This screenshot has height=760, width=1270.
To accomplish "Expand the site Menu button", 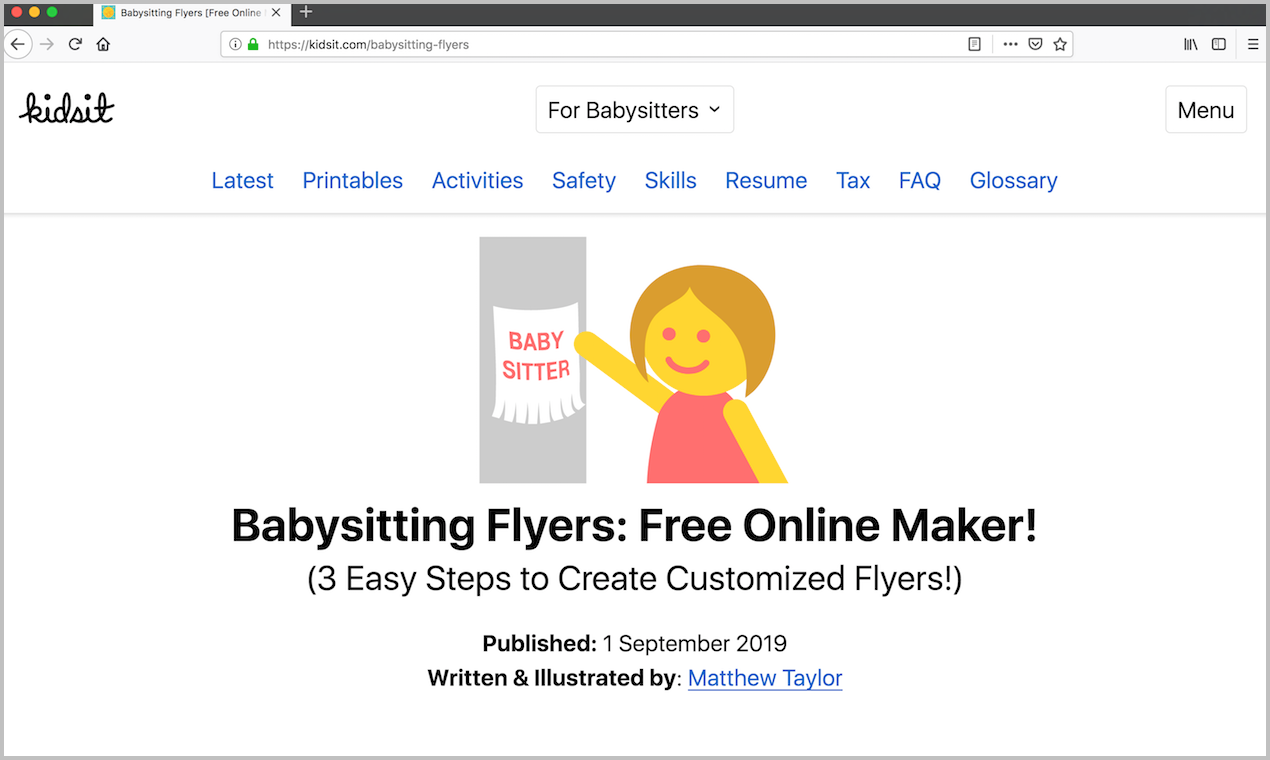I will click(x=1205, y=109).
